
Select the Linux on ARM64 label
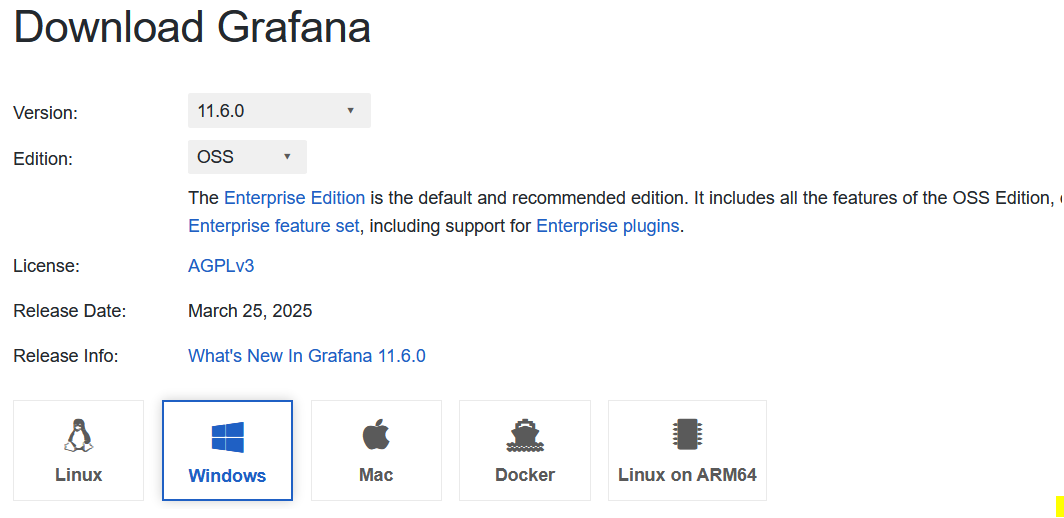point(687,475)
